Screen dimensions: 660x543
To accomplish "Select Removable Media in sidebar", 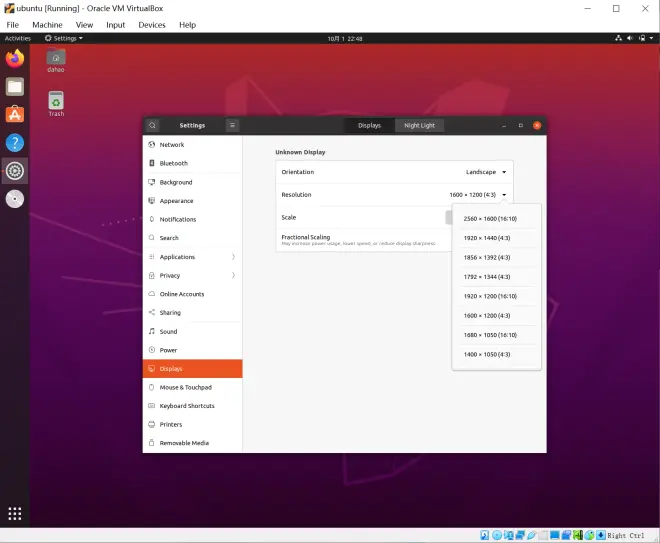I will coord(192,443).
